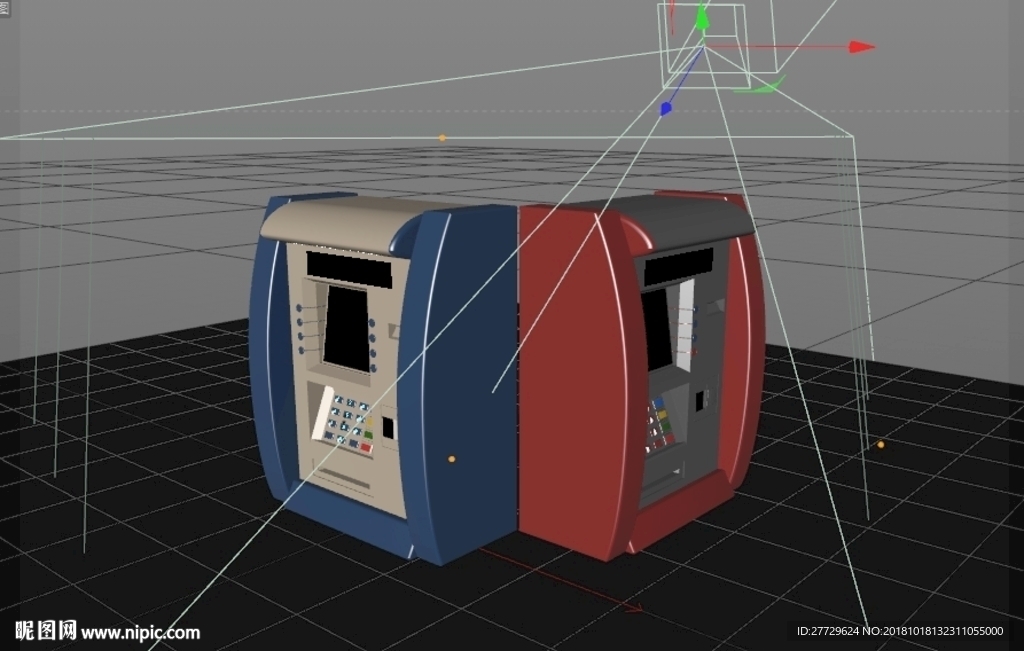Select the blue Z-axis gizmo handle
Image resolution: width=1024 pixels, height=651 pixels.
[x=665, y=108]
